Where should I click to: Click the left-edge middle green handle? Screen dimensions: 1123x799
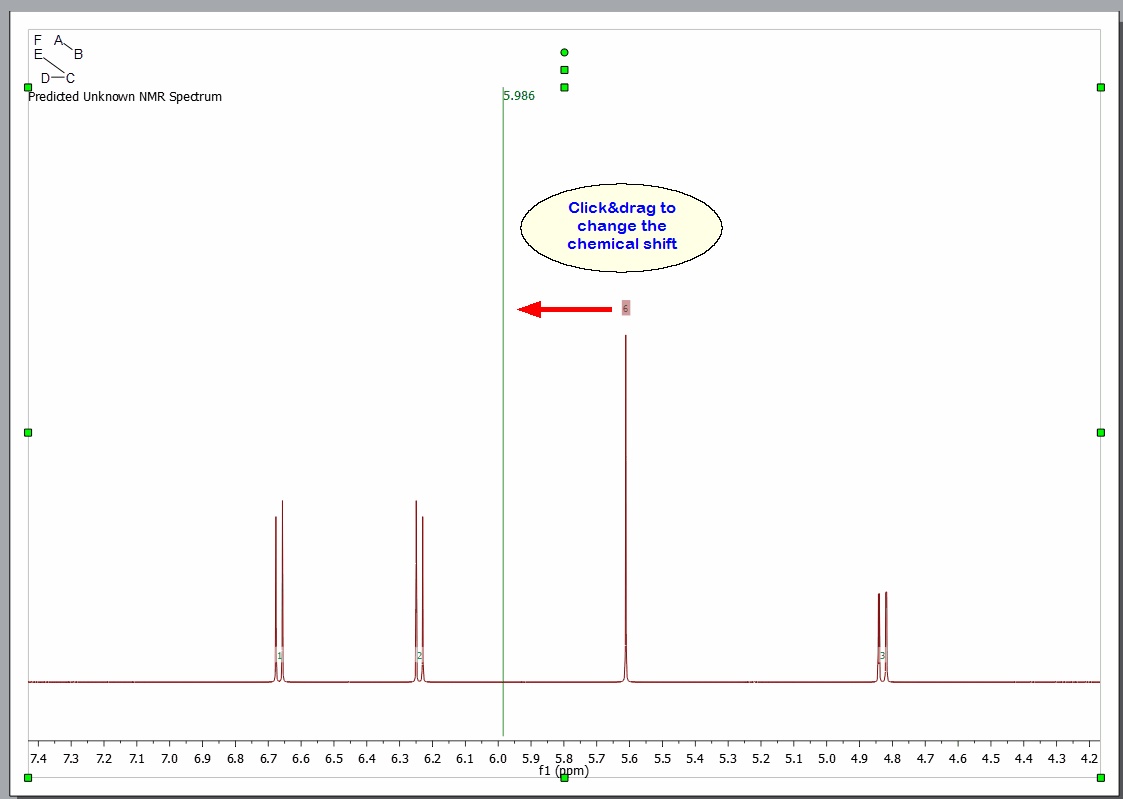click(x=28, y=432)
